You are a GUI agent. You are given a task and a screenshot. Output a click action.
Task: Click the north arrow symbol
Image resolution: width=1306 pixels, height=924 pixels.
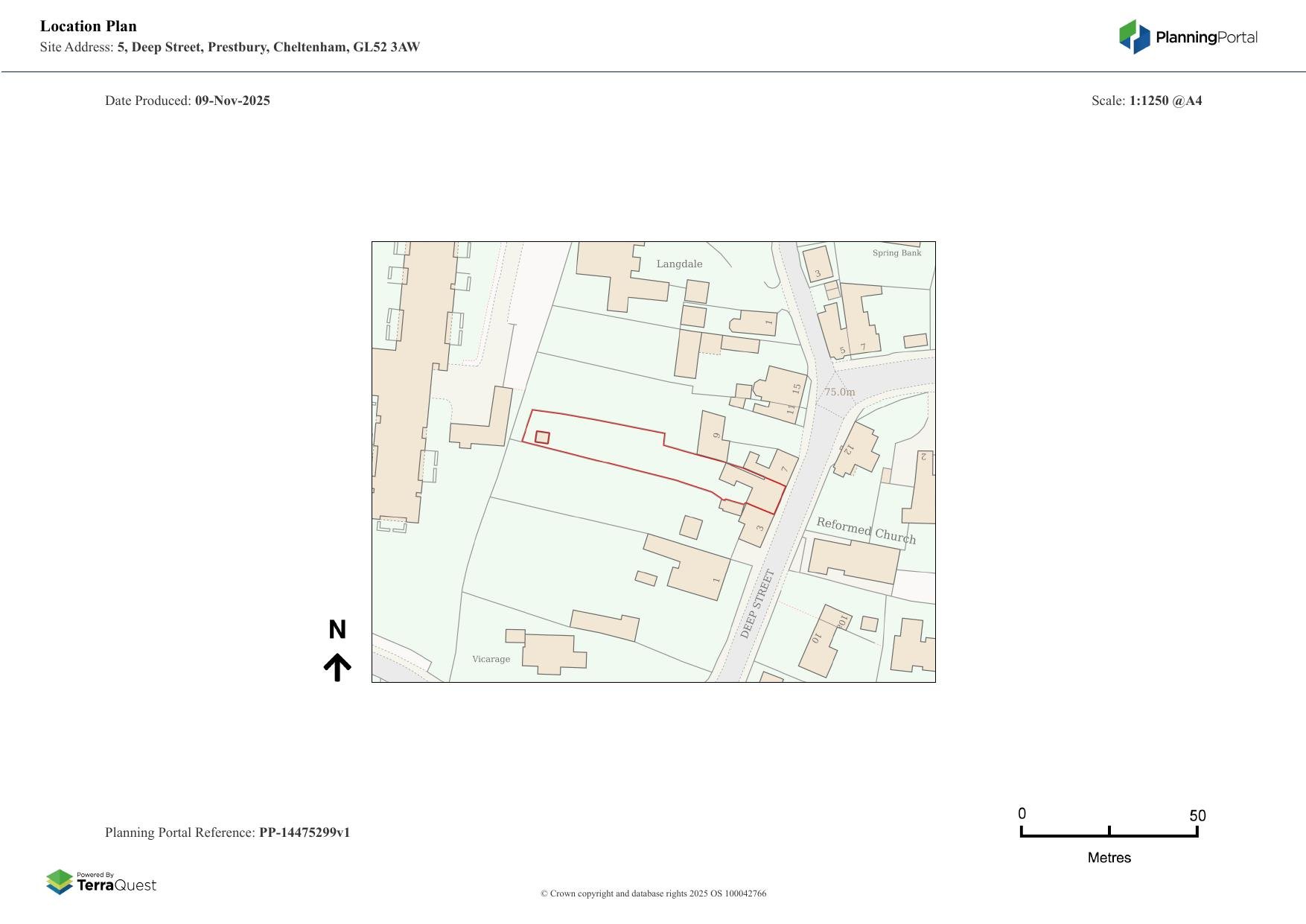click(337, 667)
